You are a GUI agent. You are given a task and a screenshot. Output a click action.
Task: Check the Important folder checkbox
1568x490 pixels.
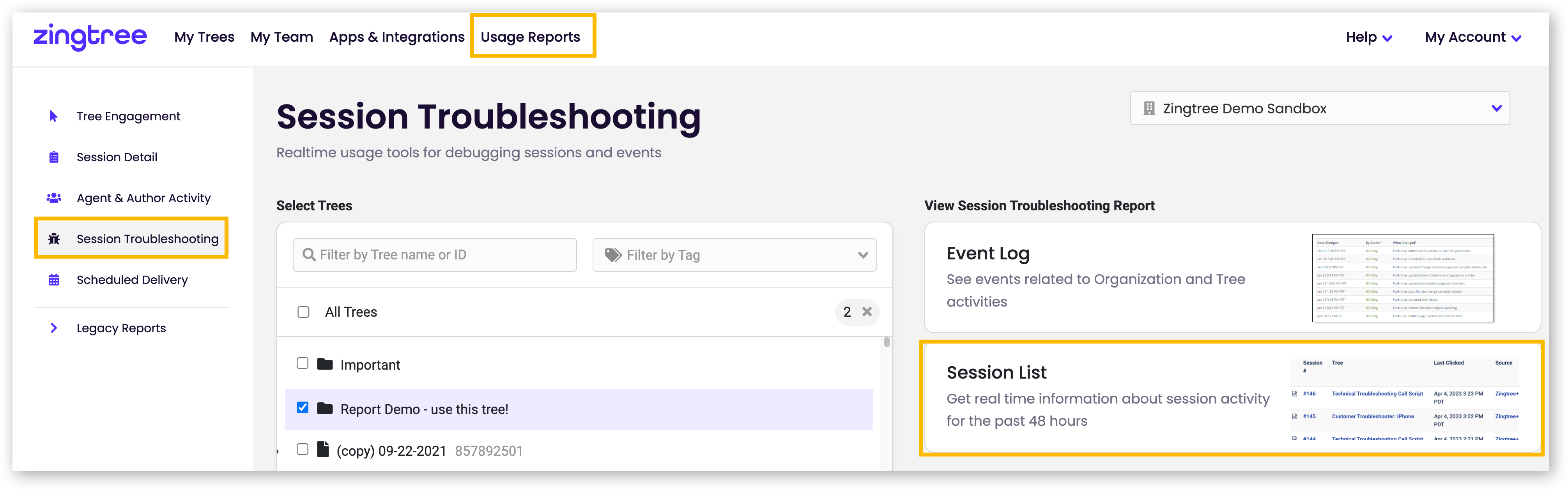click(x=303, y=363)
